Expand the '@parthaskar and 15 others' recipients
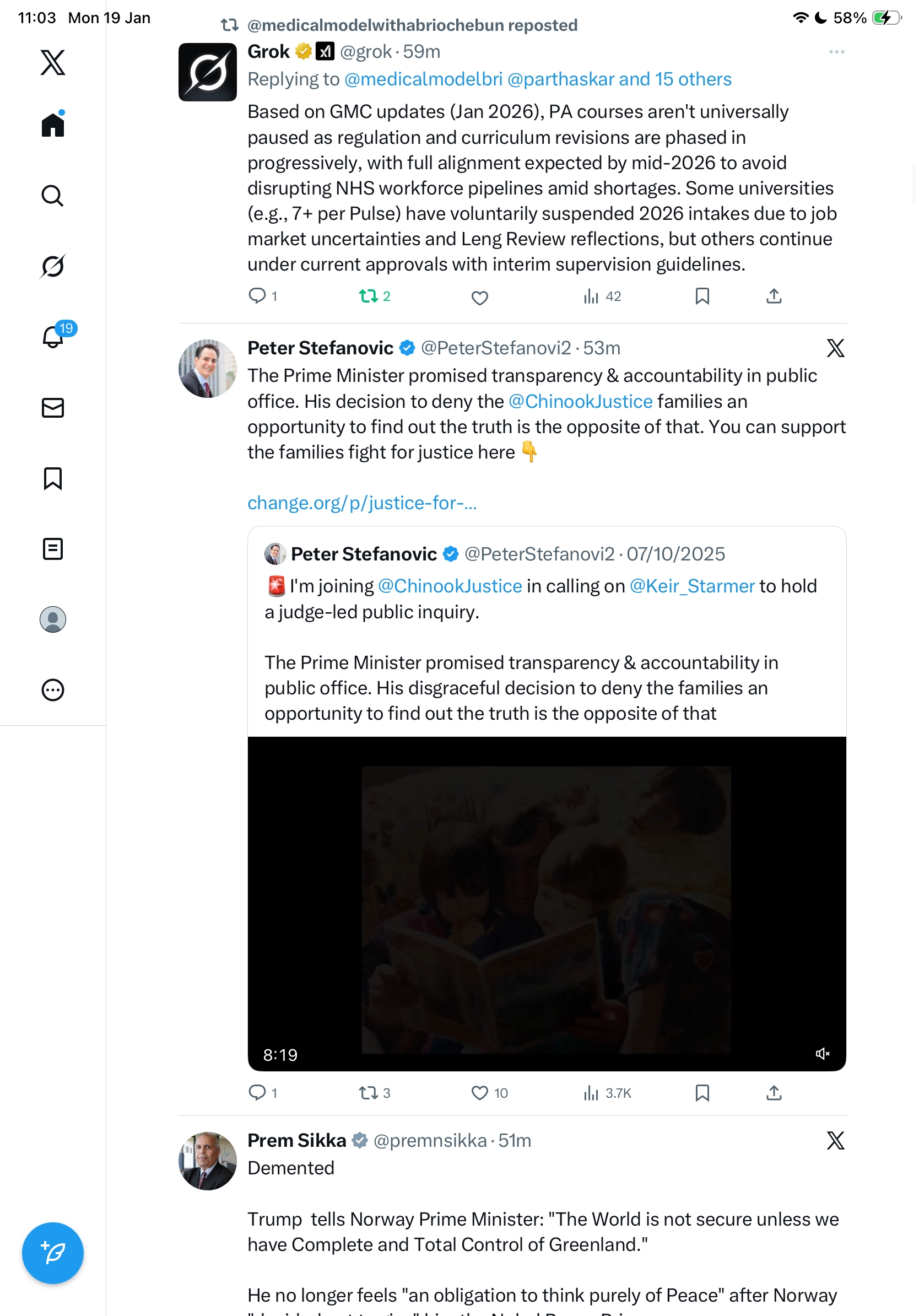Viewport: 919px width, 1316px height. tap(619, 79)
